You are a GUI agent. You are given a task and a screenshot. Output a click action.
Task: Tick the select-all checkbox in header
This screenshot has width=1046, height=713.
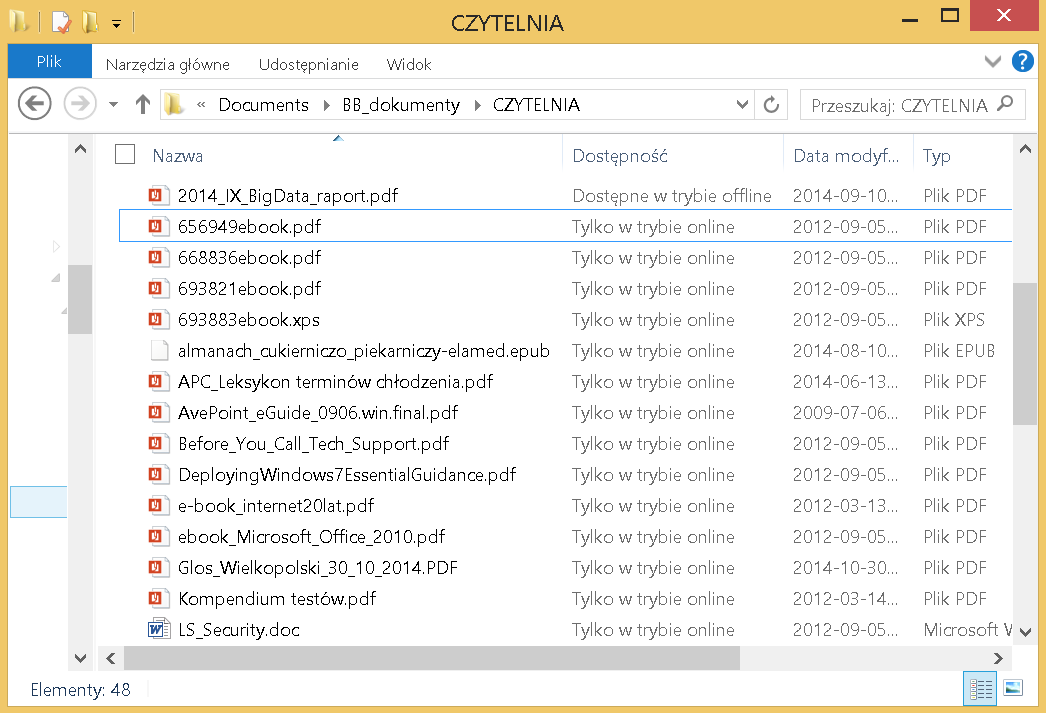click(x=125, y=154)
